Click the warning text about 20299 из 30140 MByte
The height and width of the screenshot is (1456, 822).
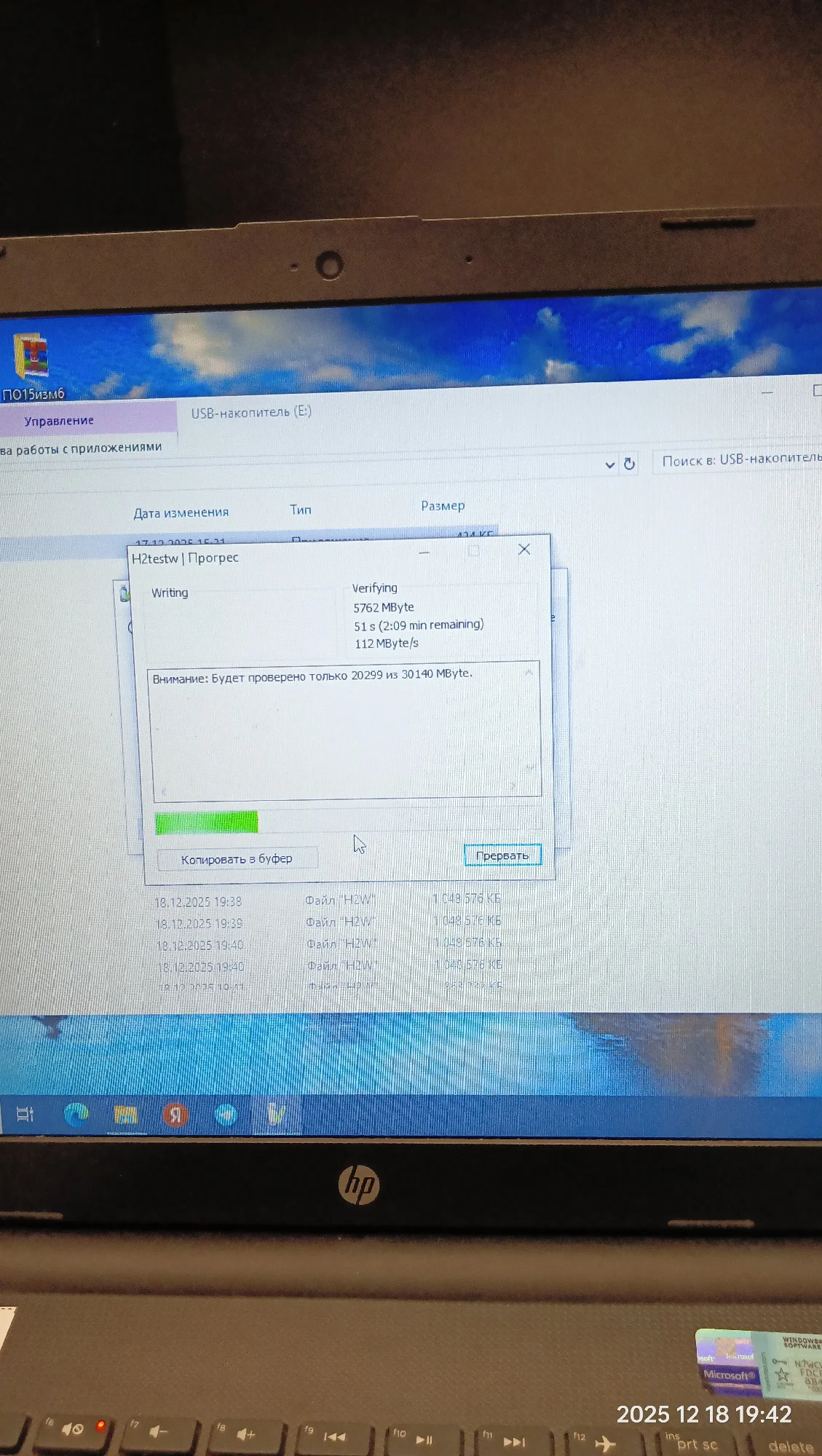[312, 676]
